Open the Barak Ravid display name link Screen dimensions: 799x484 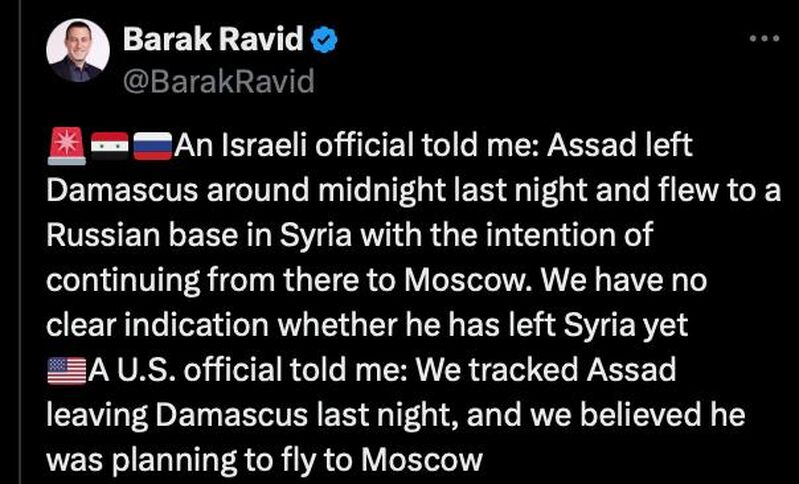[214, 40]
